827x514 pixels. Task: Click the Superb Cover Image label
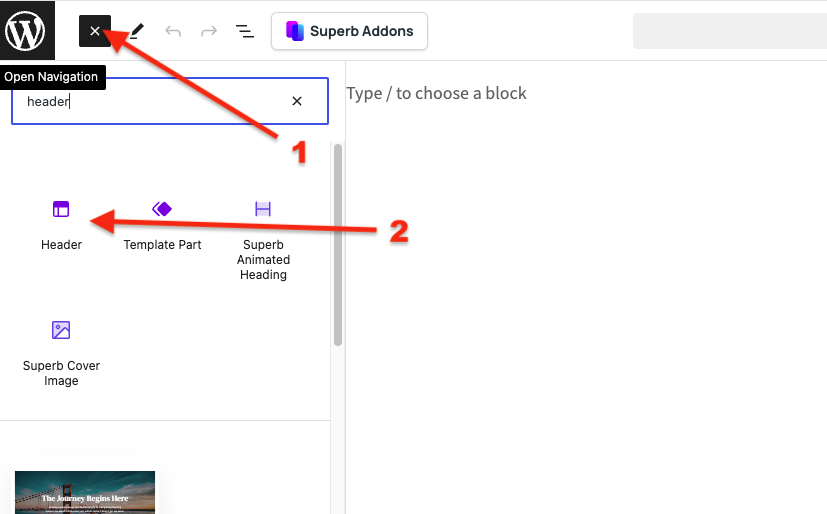tap(61, 373)
